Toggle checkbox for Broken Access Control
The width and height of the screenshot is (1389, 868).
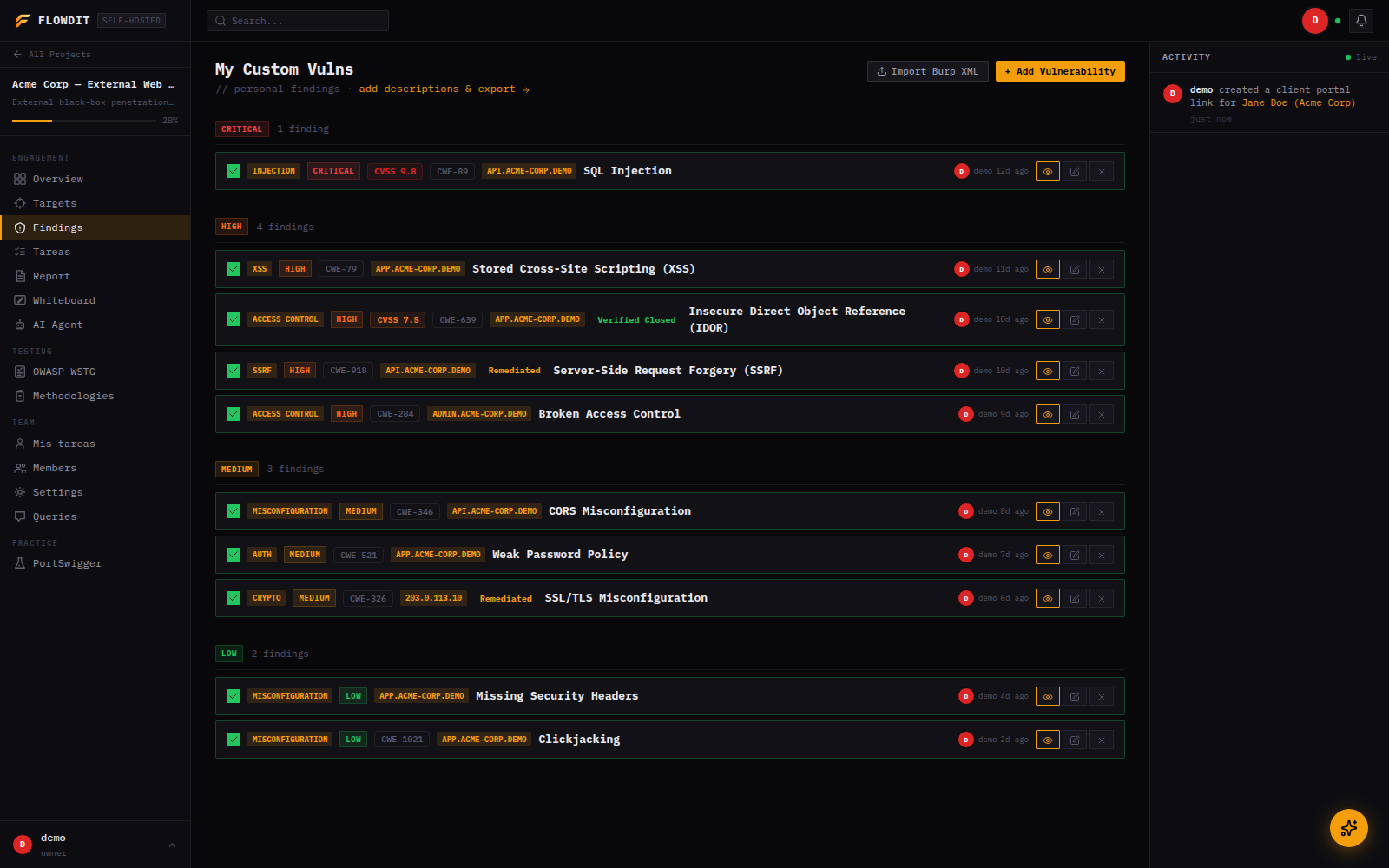(234, 414)
